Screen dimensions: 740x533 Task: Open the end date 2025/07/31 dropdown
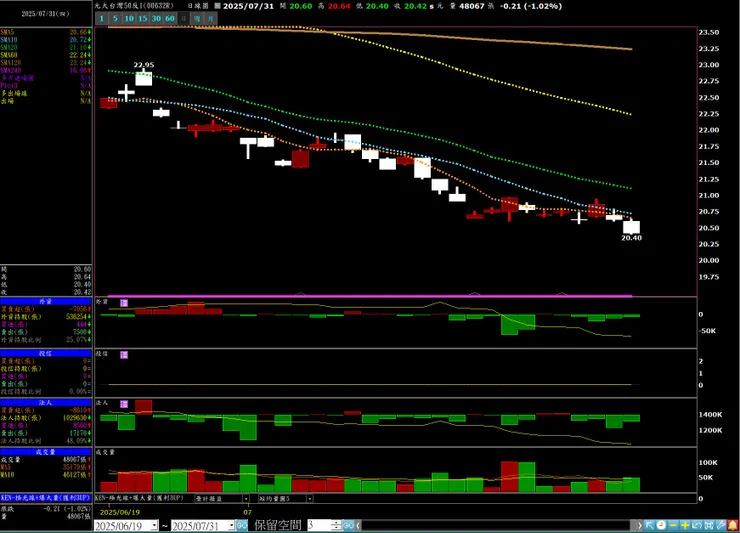[231, 525]
